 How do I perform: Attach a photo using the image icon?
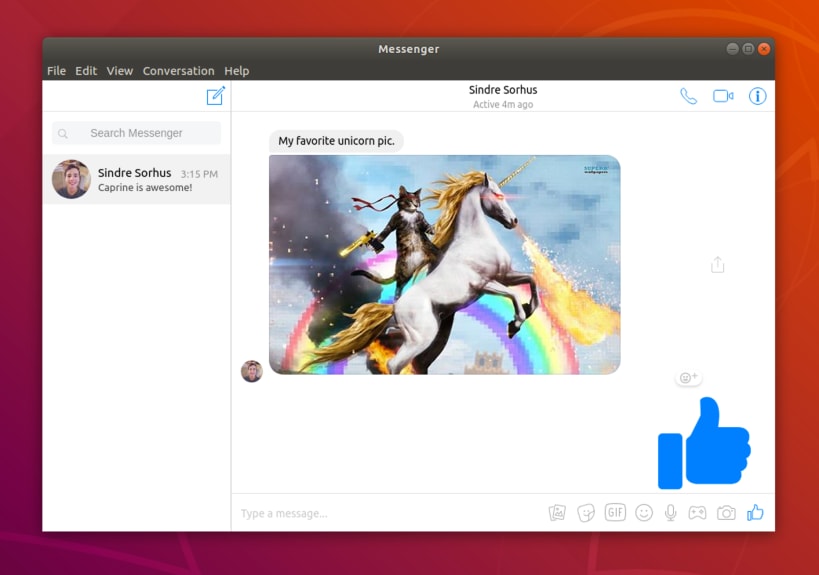point(557,513)
